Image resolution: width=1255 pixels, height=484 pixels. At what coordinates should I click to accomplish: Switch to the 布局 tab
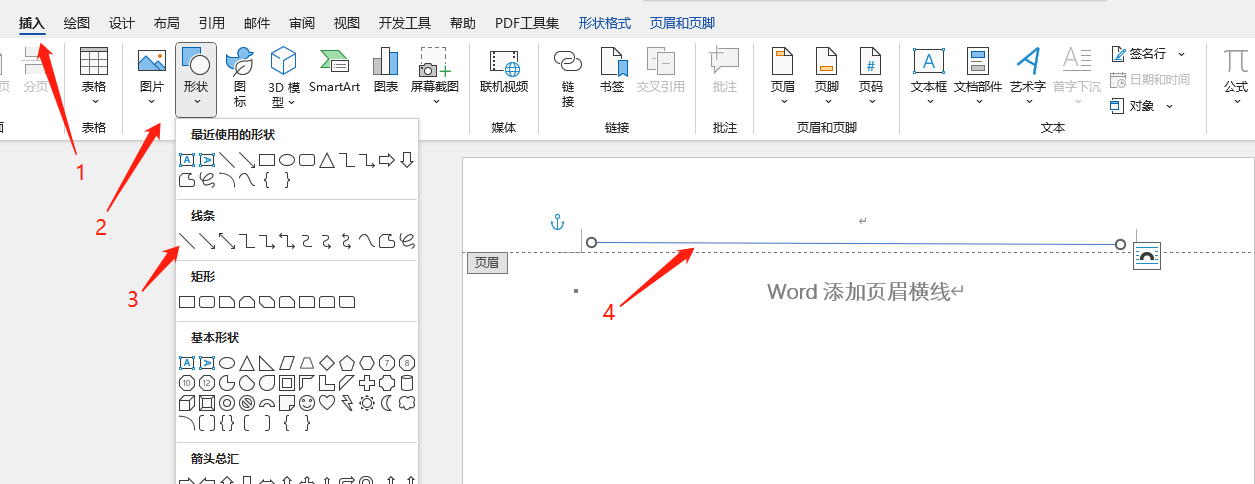click(x=167, y=23)
